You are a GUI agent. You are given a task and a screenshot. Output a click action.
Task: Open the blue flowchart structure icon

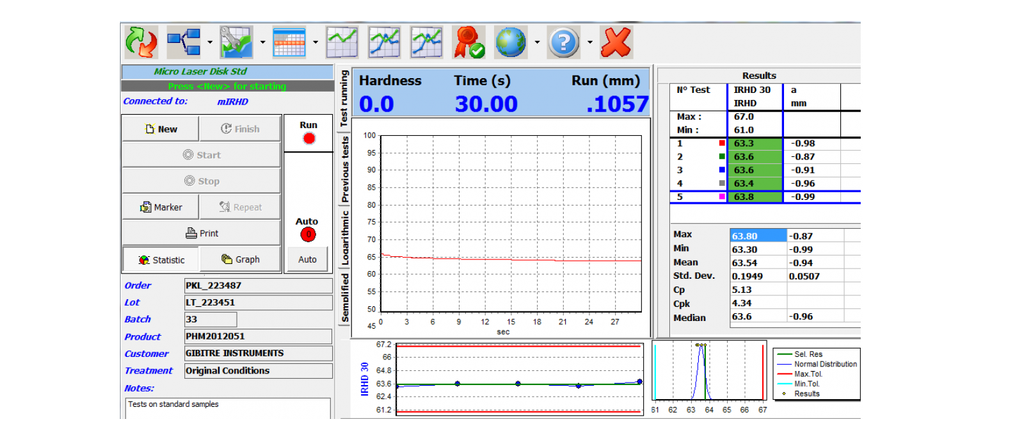(x=186, y=42)
